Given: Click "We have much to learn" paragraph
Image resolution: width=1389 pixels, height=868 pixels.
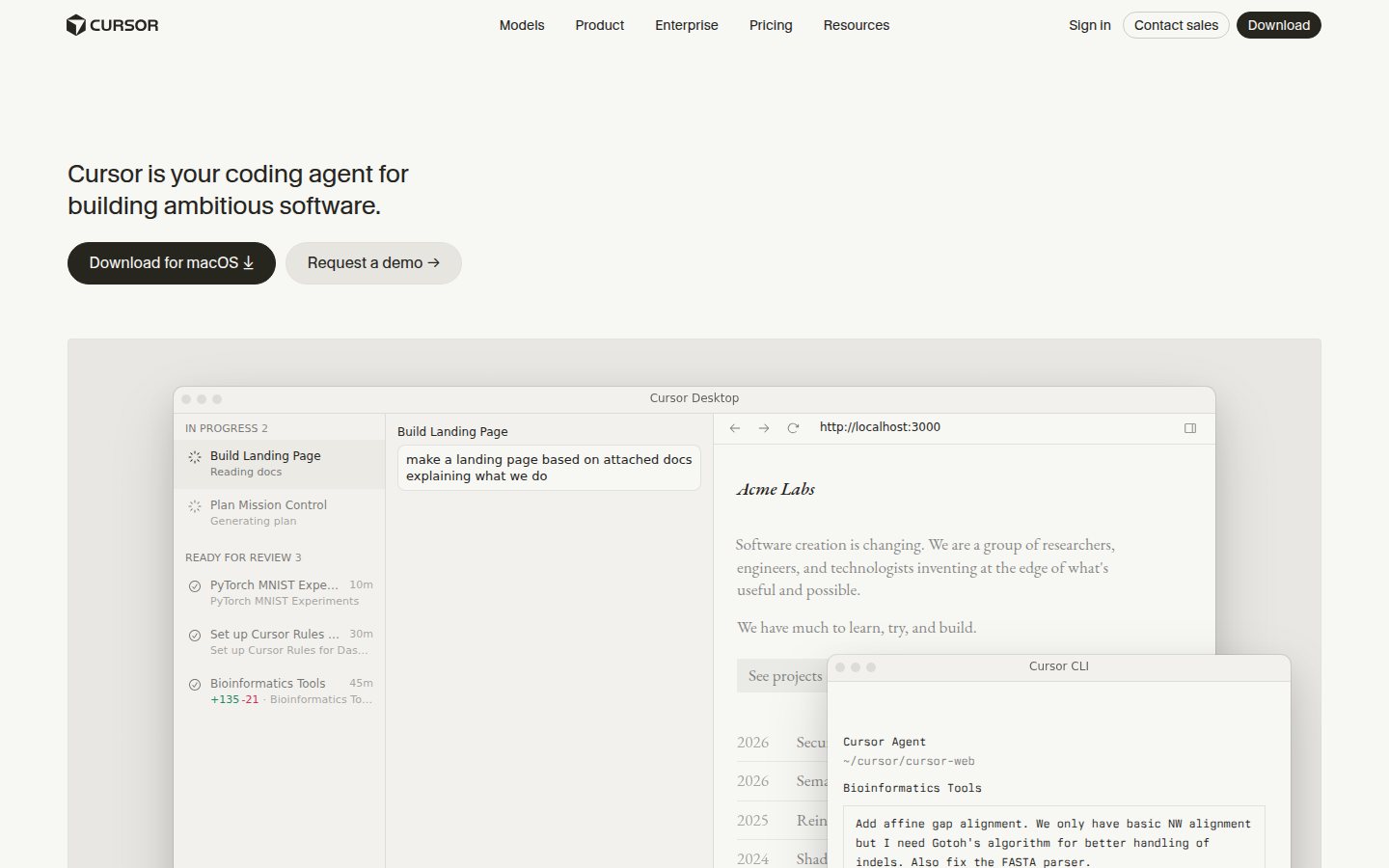Looking at the screenshot, I should 857,628.
